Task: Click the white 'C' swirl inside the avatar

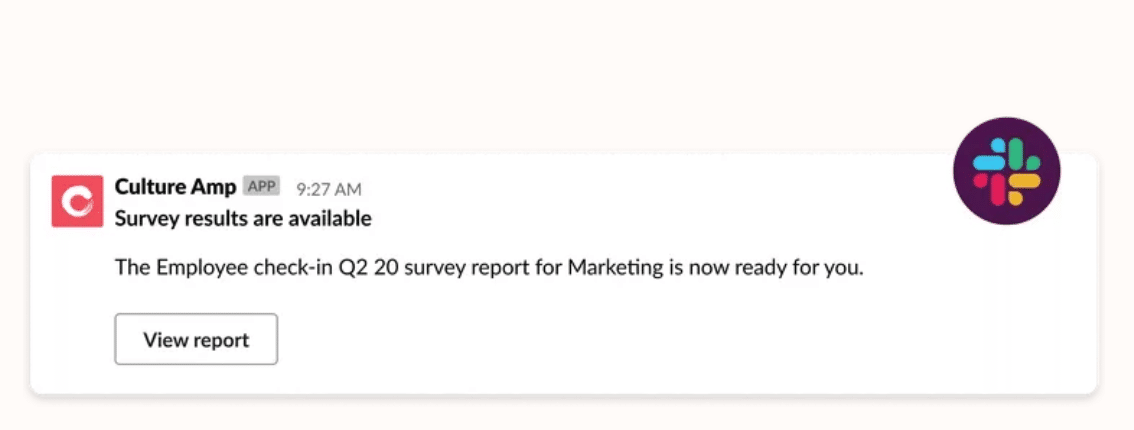Action: tap(77, 201)
